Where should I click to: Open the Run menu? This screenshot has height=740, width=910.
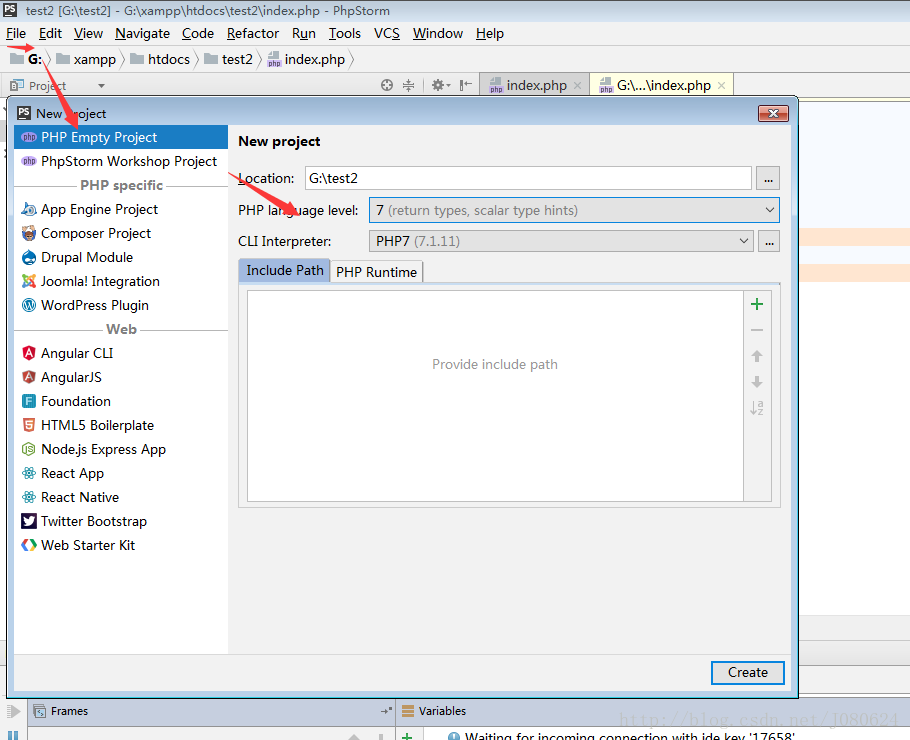tap(304, 34)
